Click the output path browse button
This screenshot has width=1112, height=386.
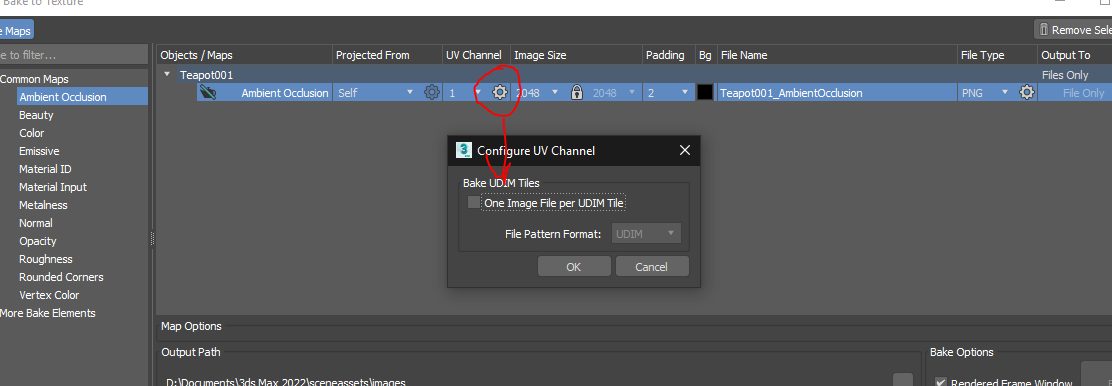pos(903,379)
